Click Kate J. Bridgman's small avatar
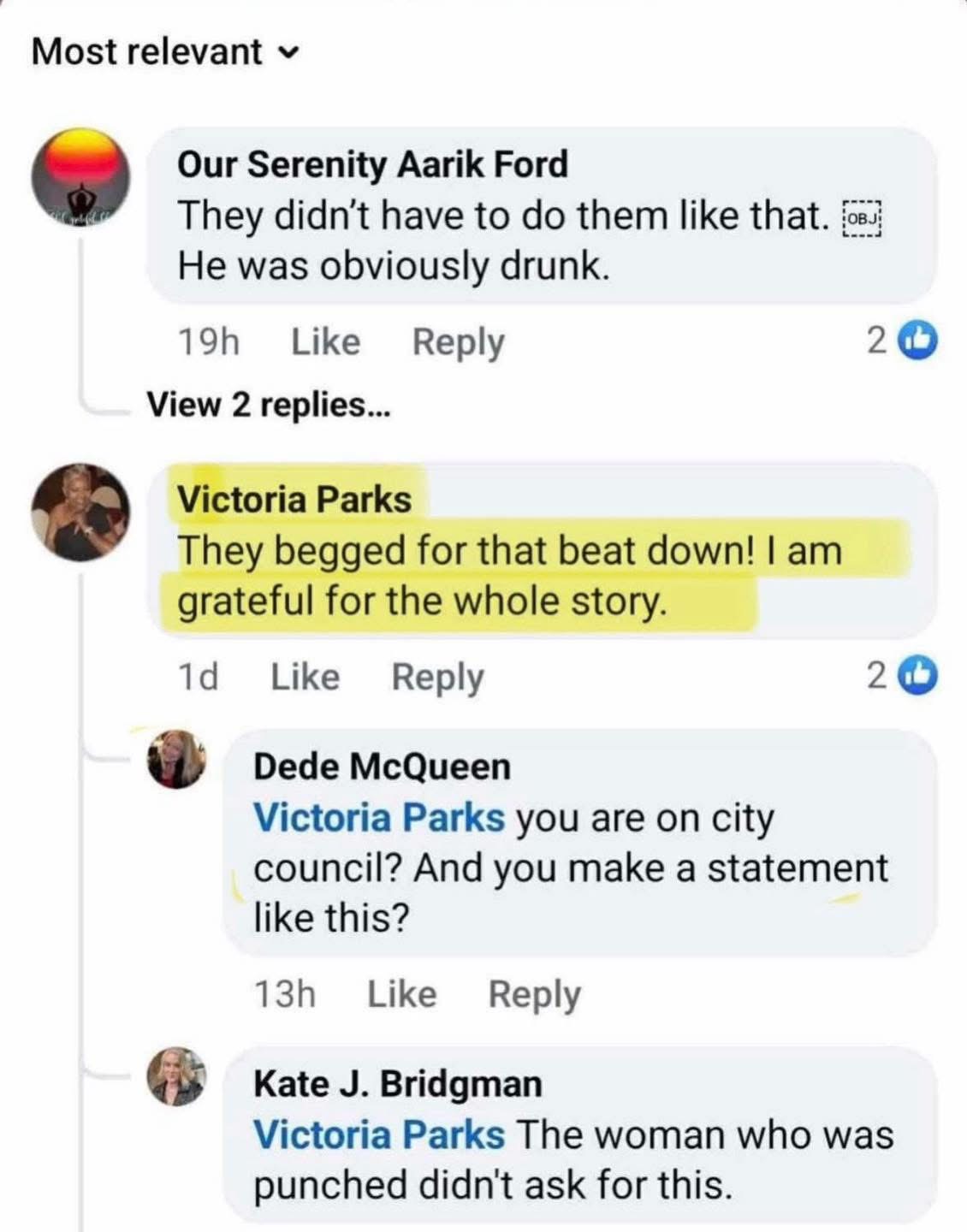Viewport: 967px width, 1232px height. click(176, 1076)
